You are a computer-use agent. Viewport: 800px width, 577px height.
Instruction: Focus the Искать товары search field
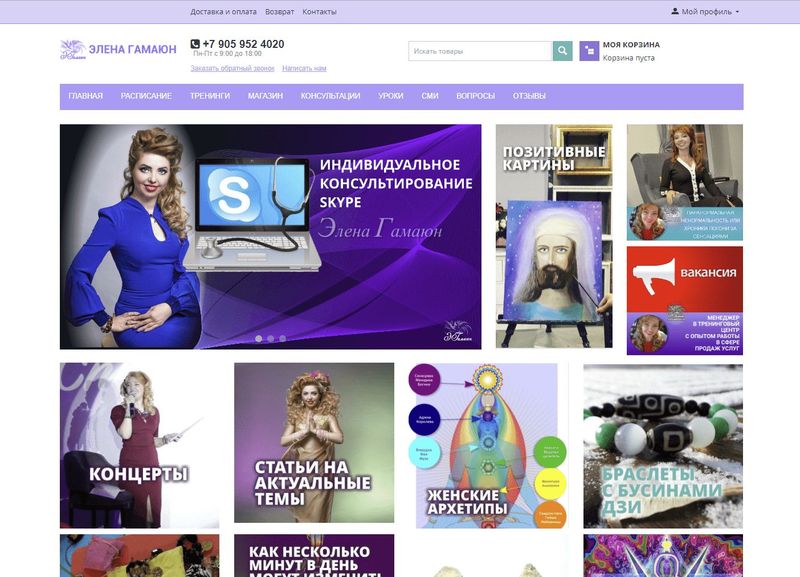(x=481, y=51)
